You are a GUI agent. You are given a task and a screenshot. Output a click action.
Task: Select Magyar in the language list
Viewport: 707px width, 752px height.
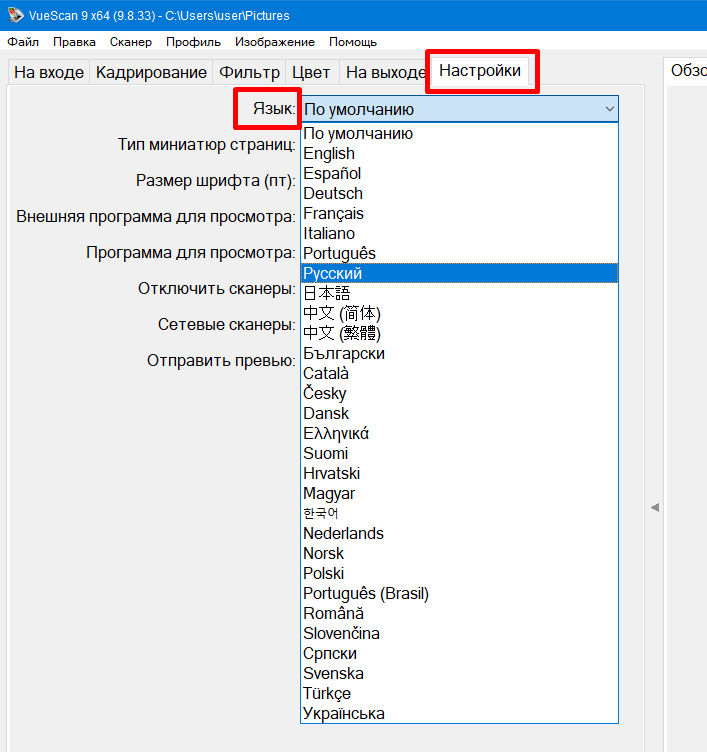(x=459, y=494)
